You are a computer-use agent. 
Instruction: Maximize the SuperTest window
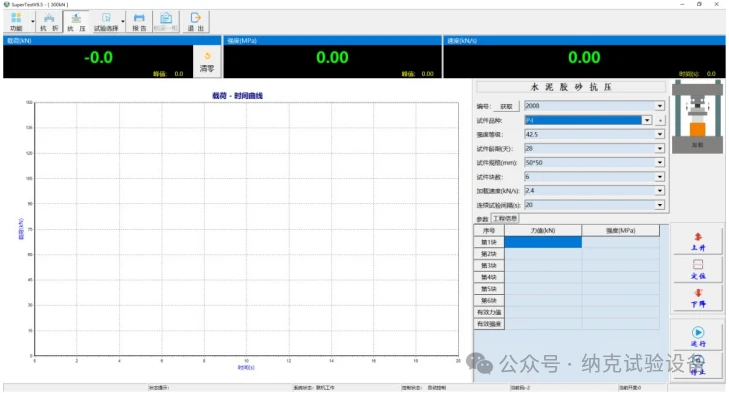[x=699, y=4]
